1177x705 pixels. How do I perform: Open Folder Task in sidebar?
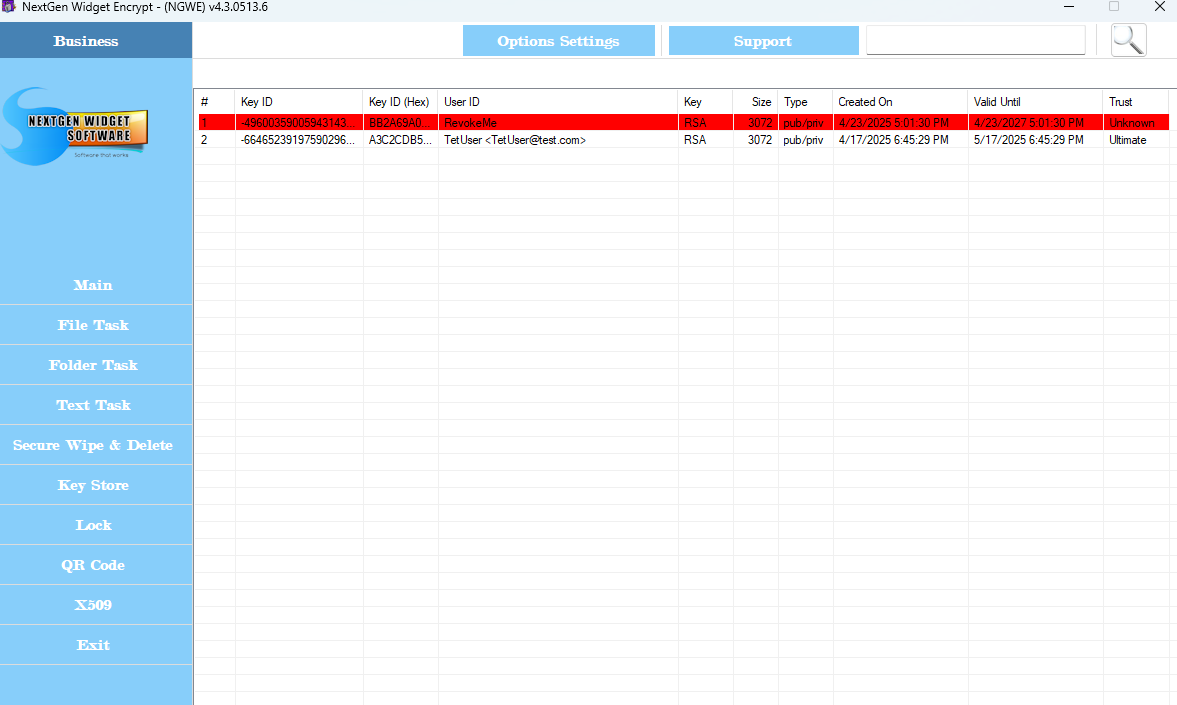pos(95,365)
